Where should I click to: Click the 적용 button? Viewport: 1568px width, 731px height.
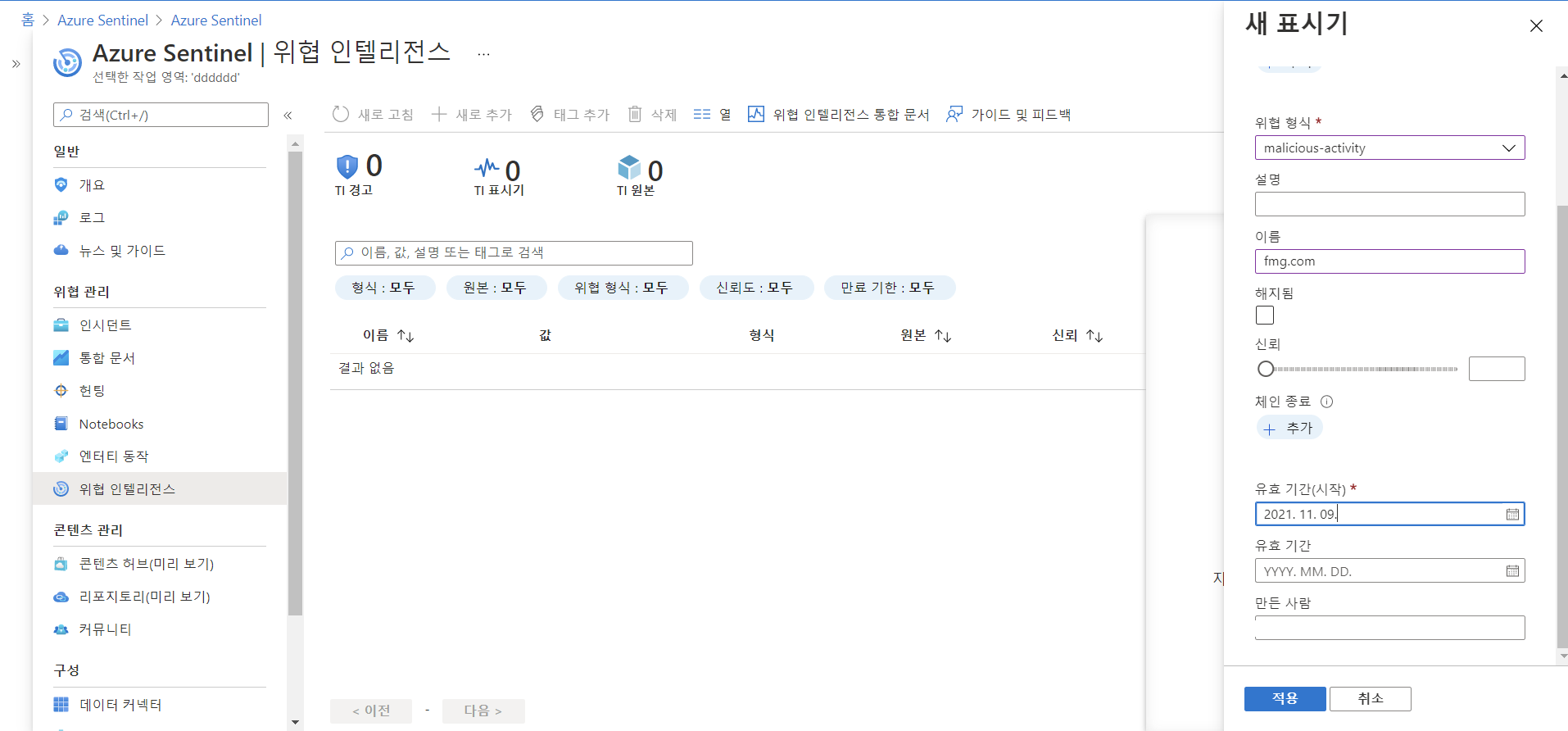(x=1285, y=698)
